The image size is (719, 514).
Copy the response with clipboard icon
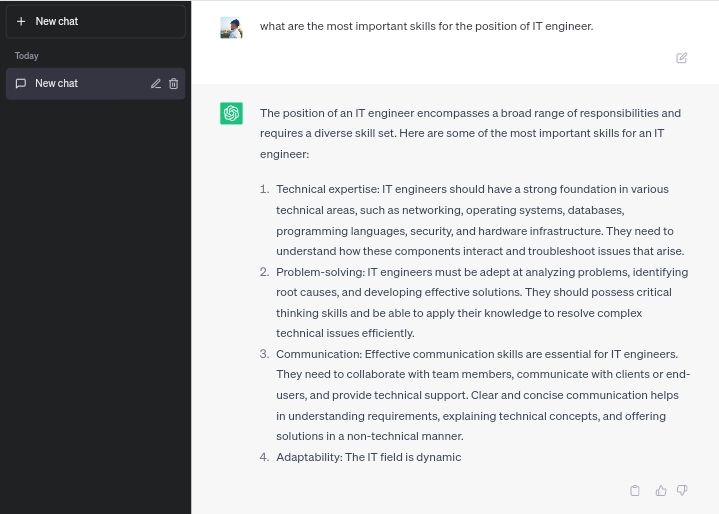tap(635, 490)
